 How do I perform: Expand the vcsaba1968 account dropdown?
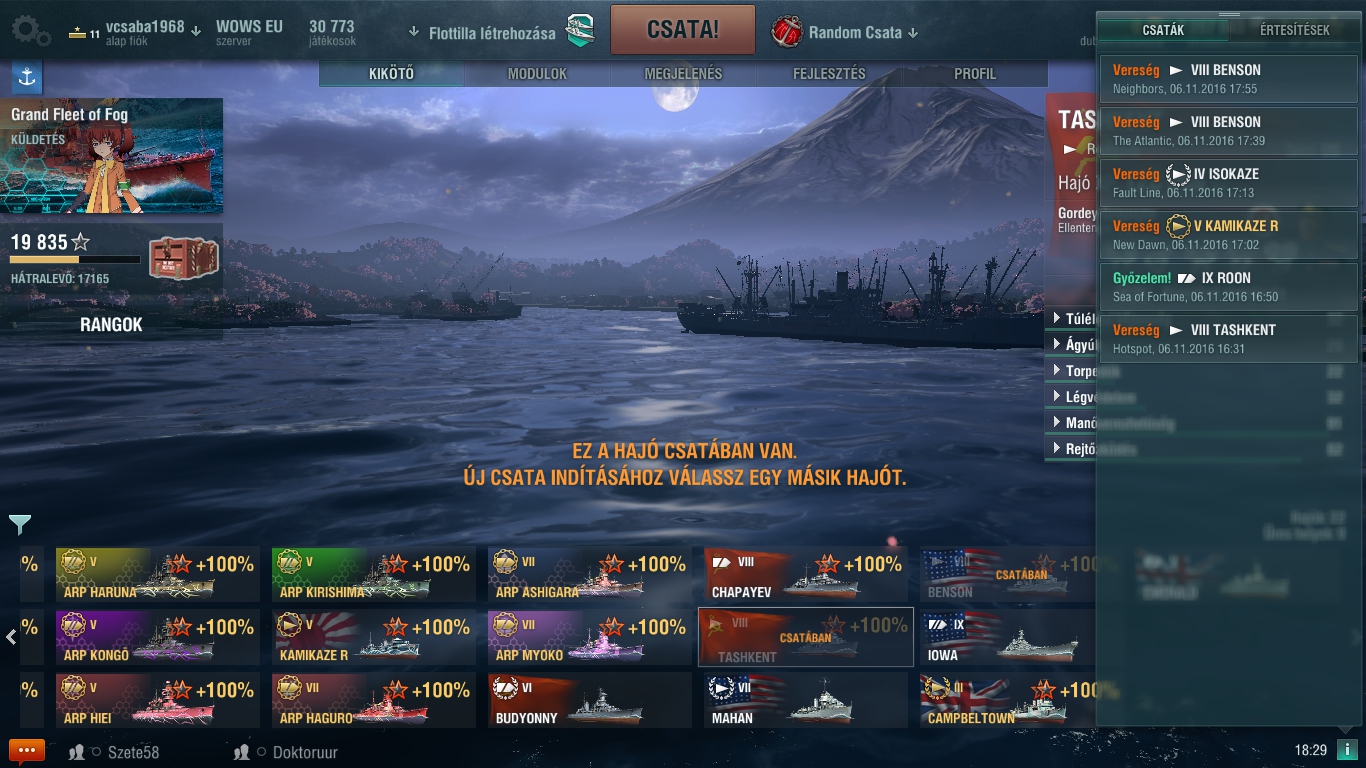[x=196, y=30]
